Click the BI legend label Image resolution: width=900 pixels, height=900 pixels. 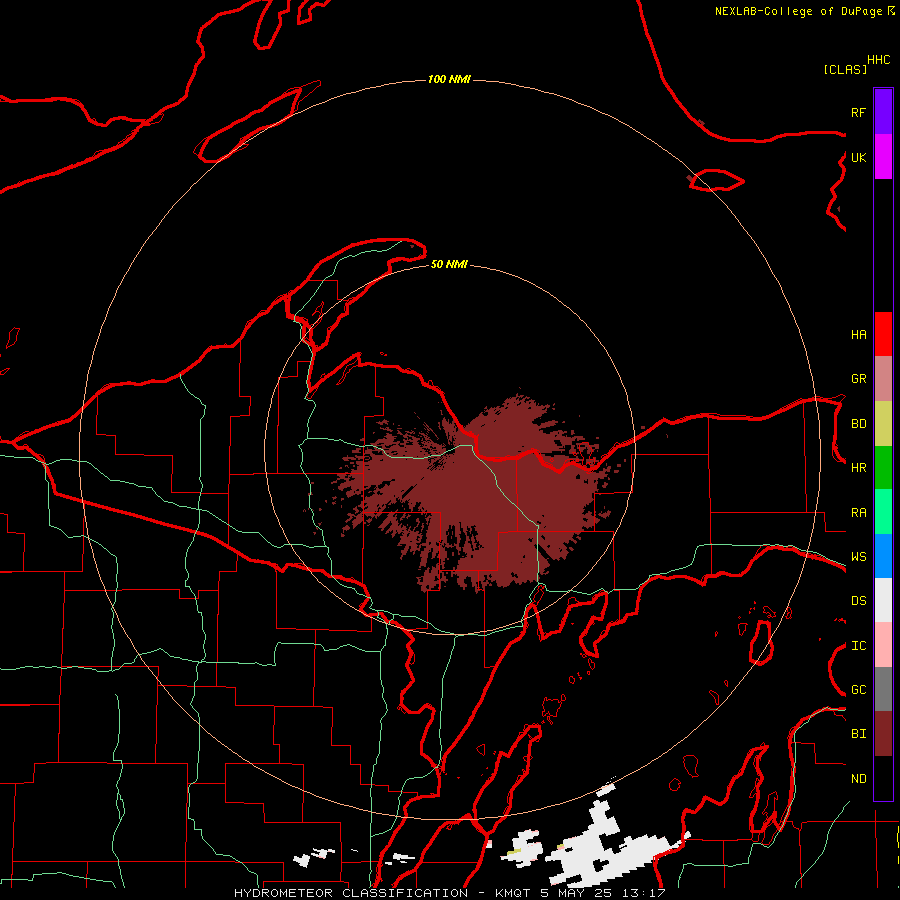coord(858,734)
